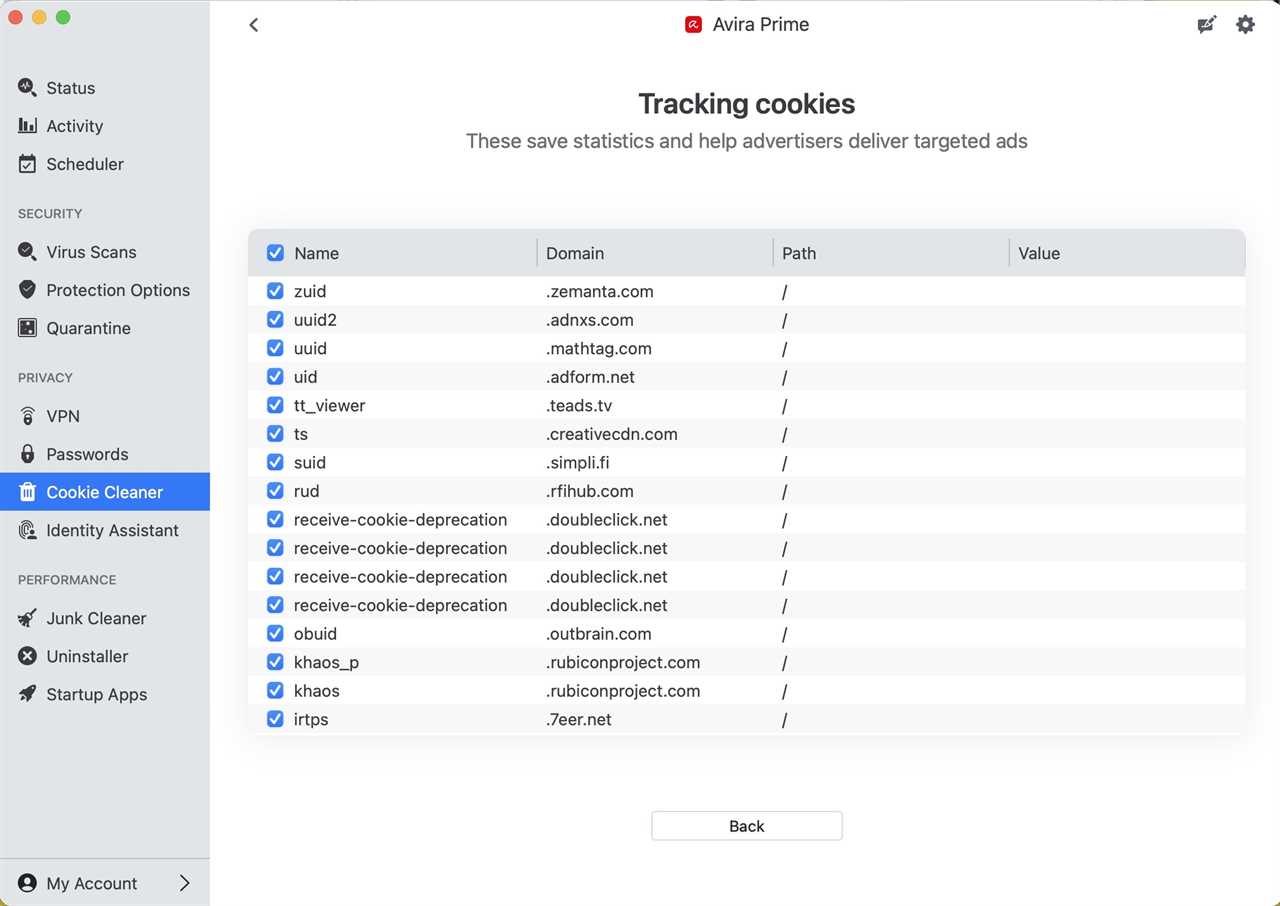Click the Status heartbeat icon in sidebar
This screenshot has width=1280, height=906.
[27, 88]
